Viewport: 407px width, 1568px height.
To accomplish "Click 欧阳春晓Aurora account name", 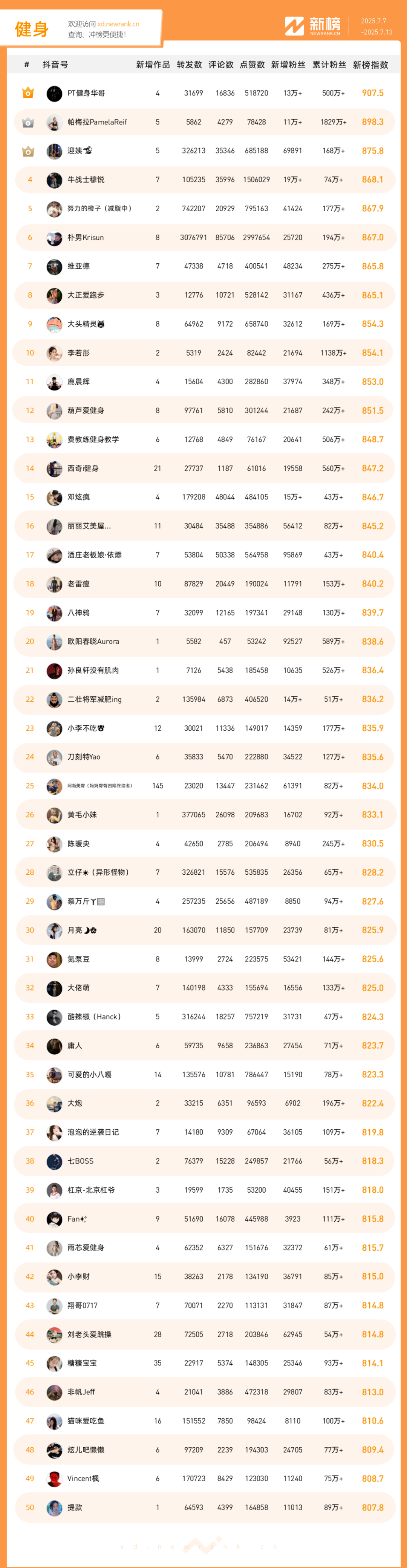I will [93, 642].
